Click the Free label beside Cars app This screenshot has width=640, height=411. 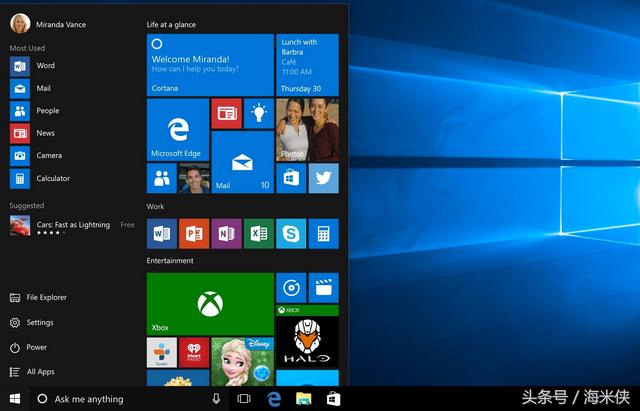pos(127,224)
